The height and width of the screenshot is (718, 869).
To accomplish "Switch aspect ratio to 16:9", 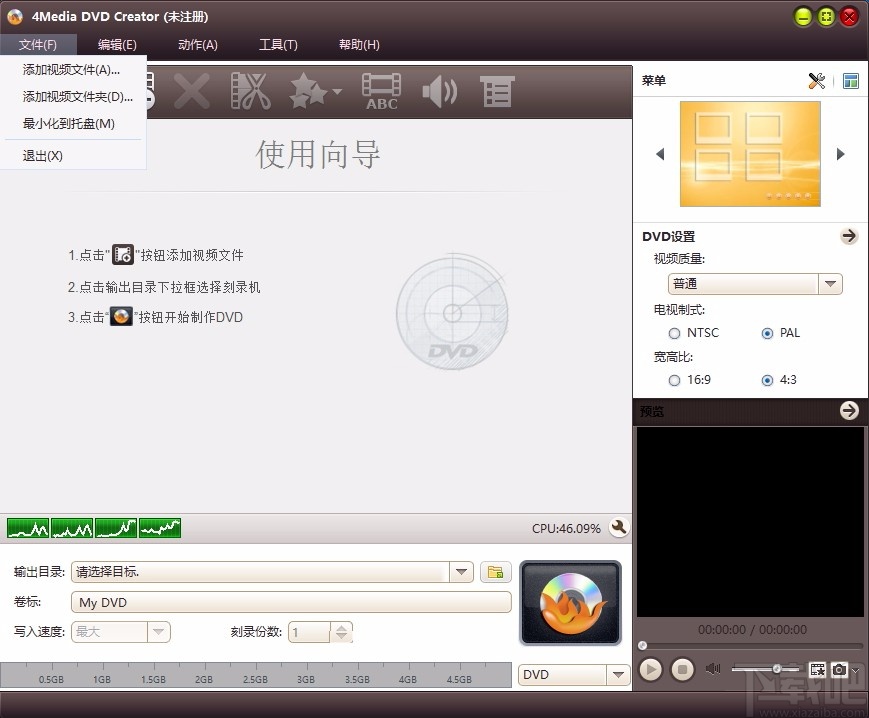I will (675, 380).
